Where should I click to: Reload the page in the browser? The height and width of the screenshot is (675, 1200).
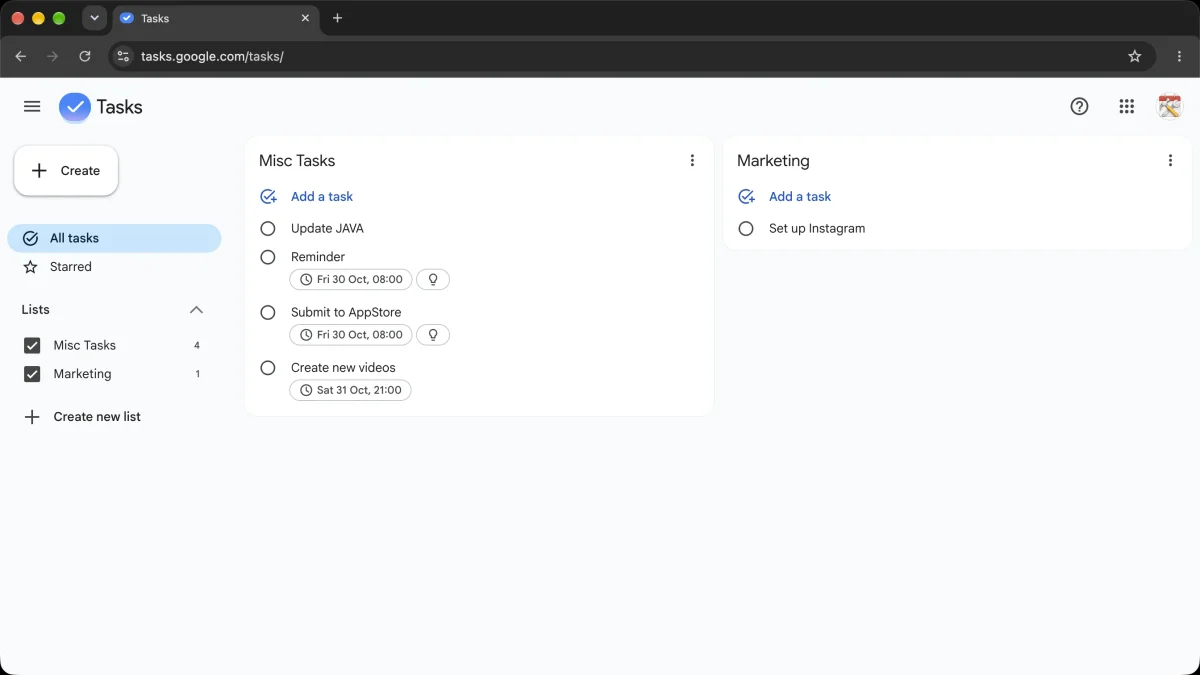[x=85, y=56]
